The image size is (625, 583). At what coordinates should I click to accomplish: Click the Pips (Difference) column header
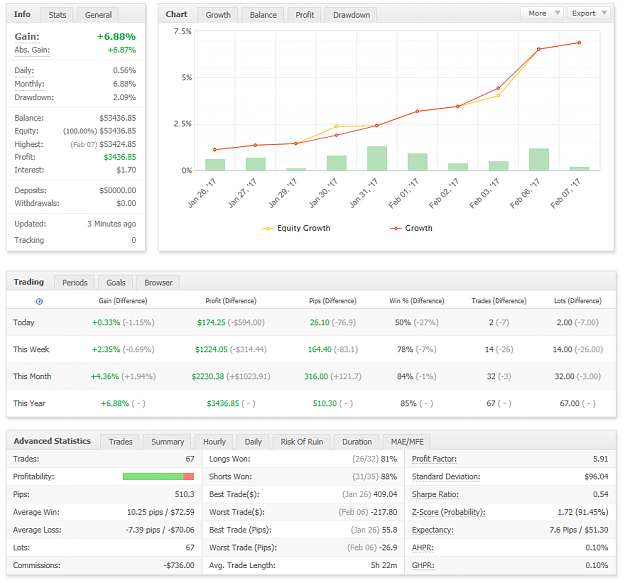pos(333,301)
